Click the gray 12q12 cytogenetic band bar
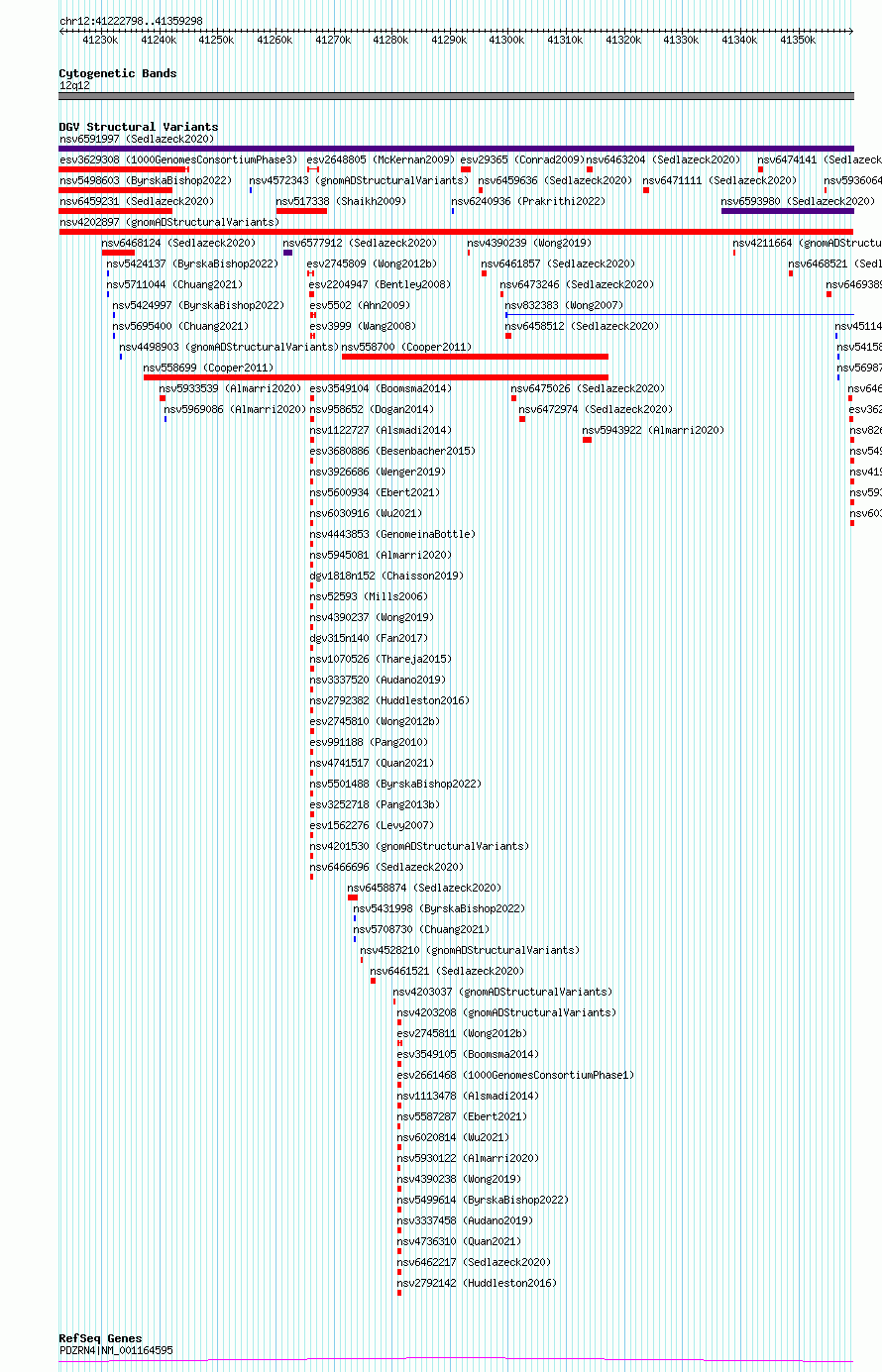882x1372 pixels. click(456, 96)
